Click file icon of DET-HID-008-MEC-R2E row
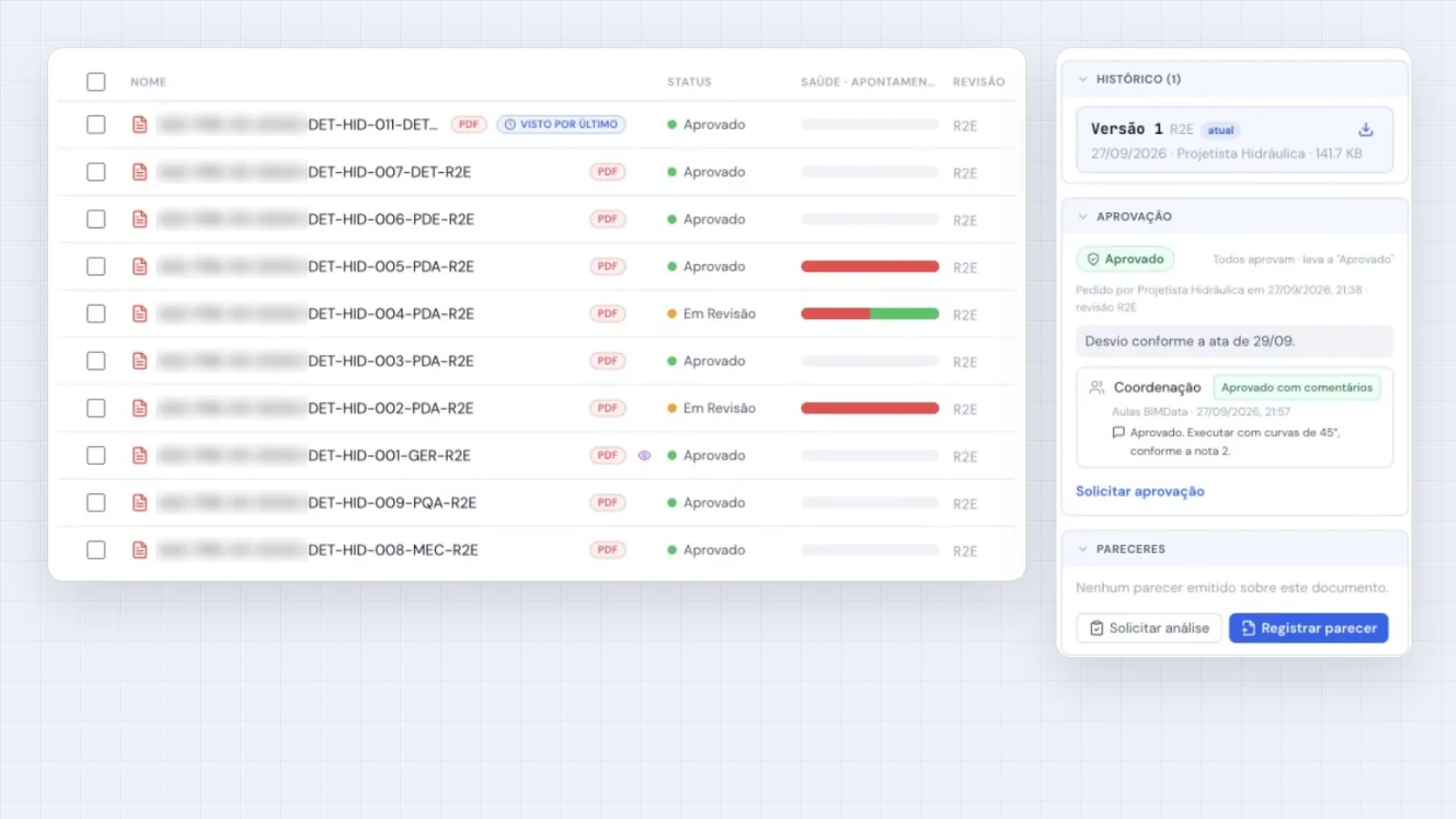 click(139, 550)
